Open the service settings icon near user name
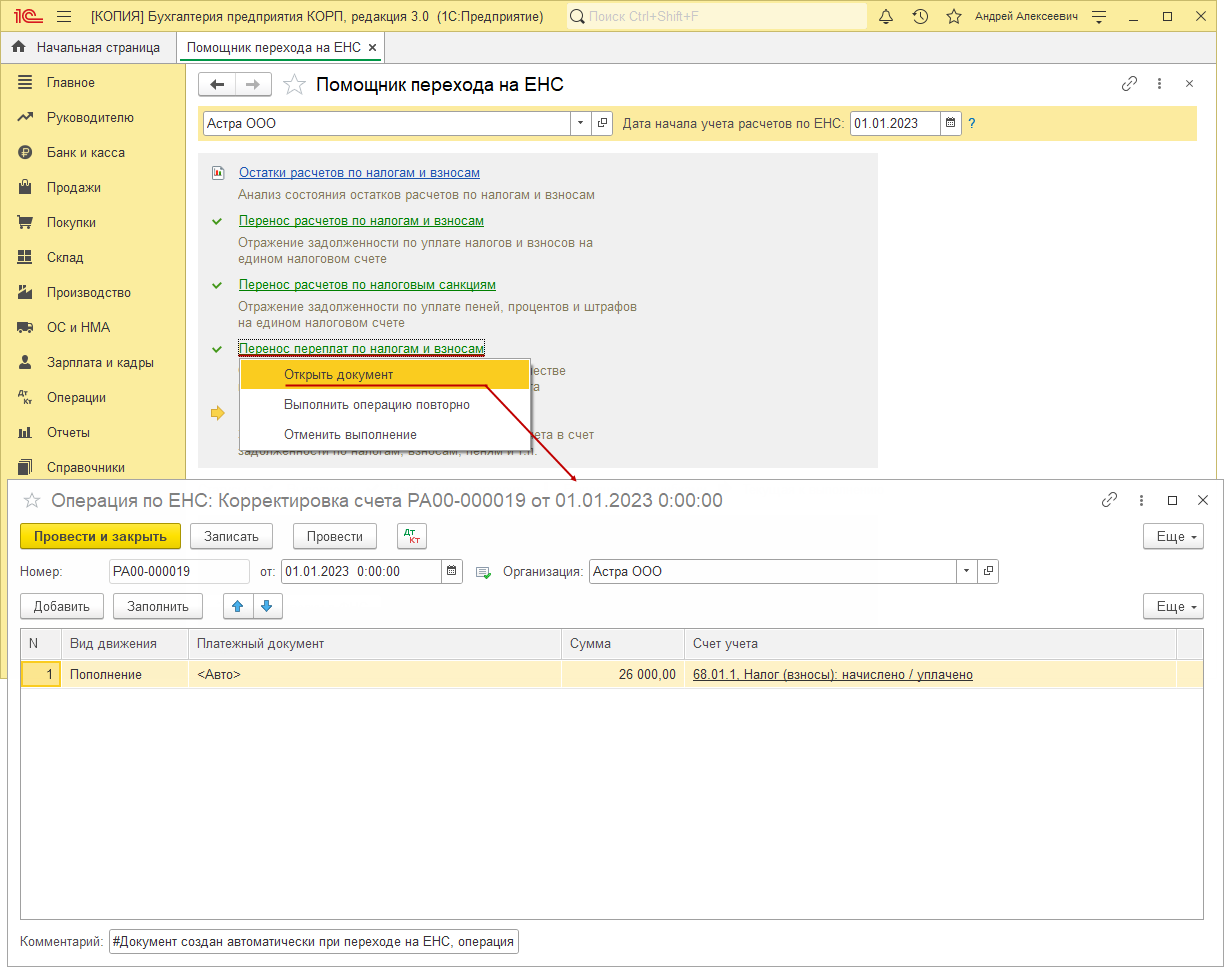Viewport: 1225px width, 969px height. coord(1100,17)
